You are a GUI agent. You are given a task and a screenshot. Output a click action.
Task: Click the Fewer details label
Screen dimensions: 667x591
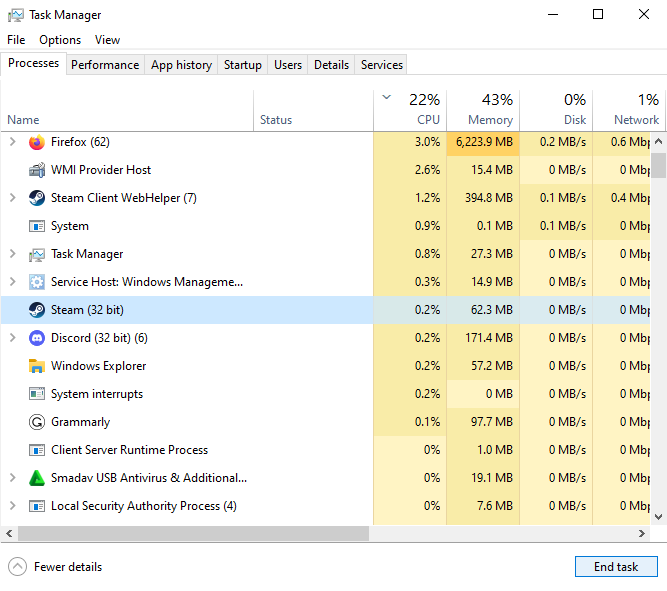(68, 567)
